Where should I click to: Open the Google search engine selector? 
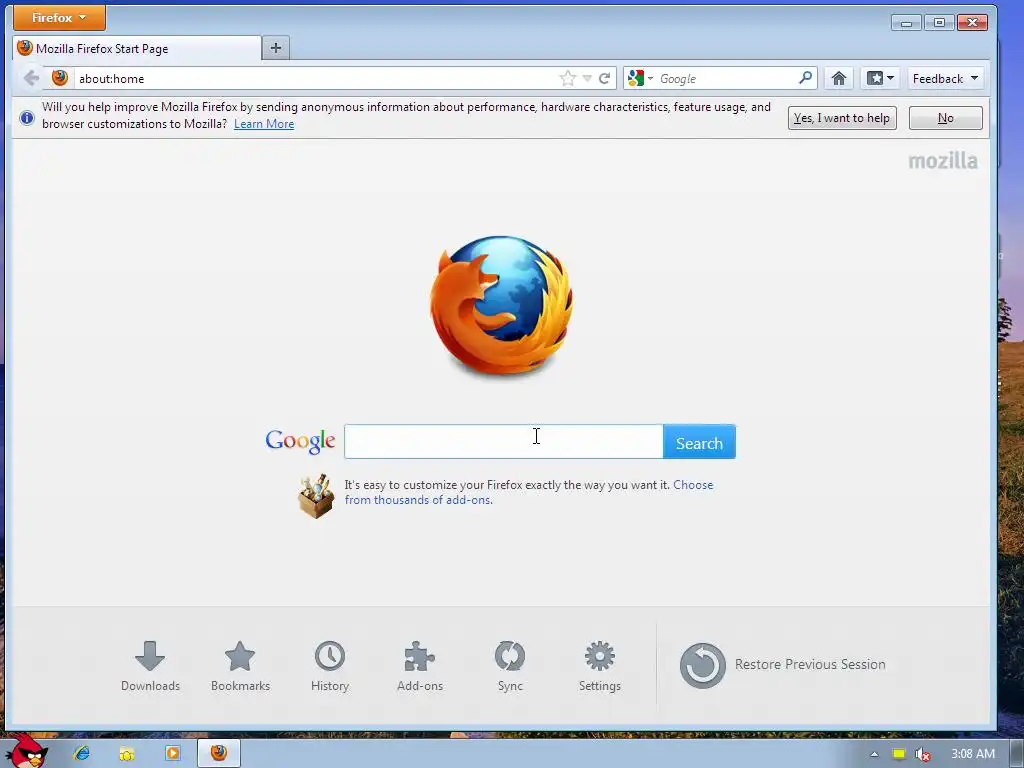(x=640, y=78)
